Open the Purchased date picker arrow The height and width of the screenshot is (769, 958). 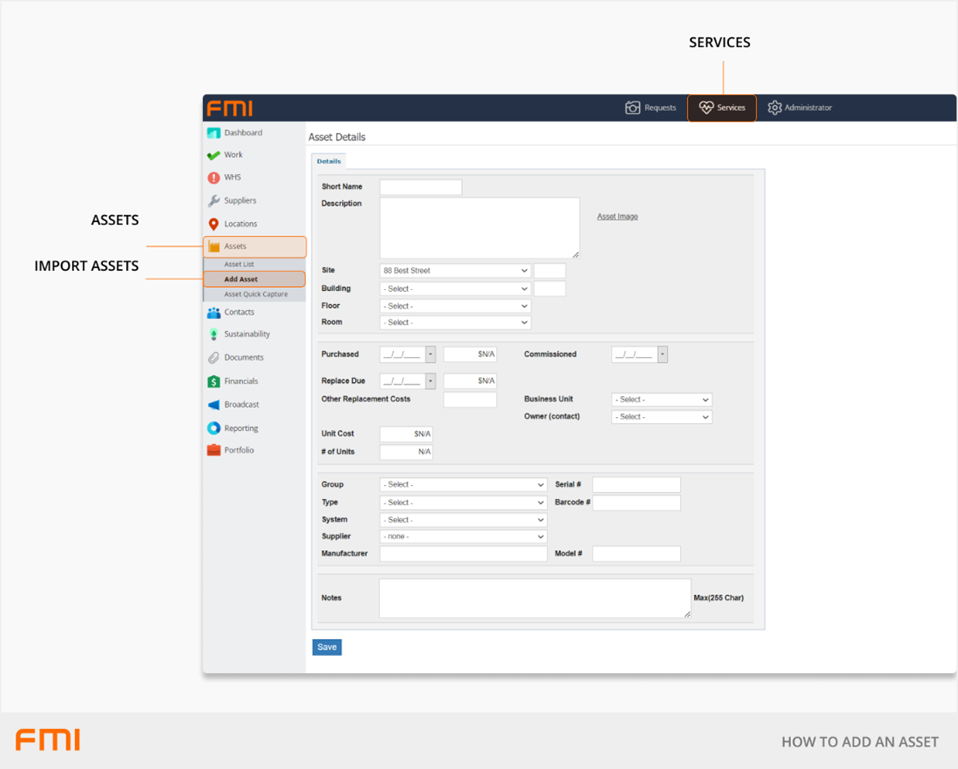[x=430, y=354]
